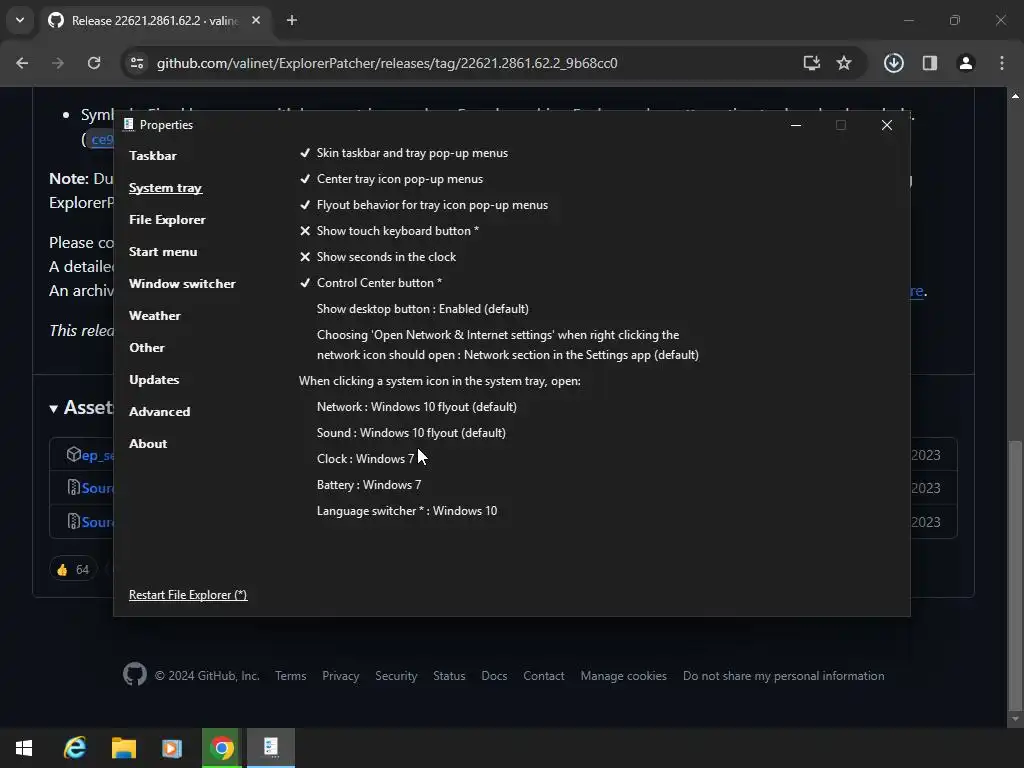Change the Sound flyout style option

411,433
